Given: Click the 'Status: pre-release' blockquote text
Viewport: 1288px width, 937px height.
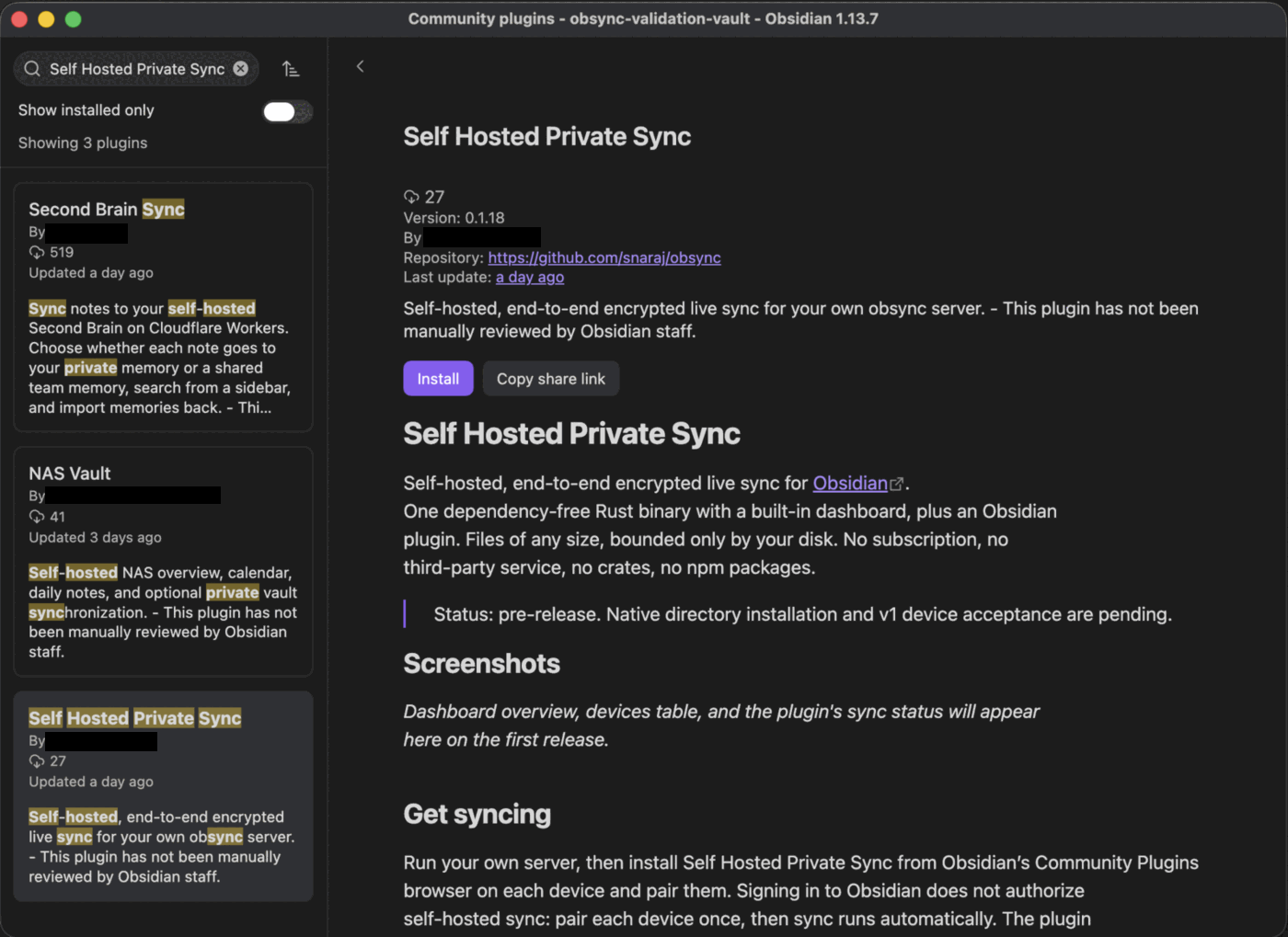Looking at the screenshot, I should tap(802, 614).
